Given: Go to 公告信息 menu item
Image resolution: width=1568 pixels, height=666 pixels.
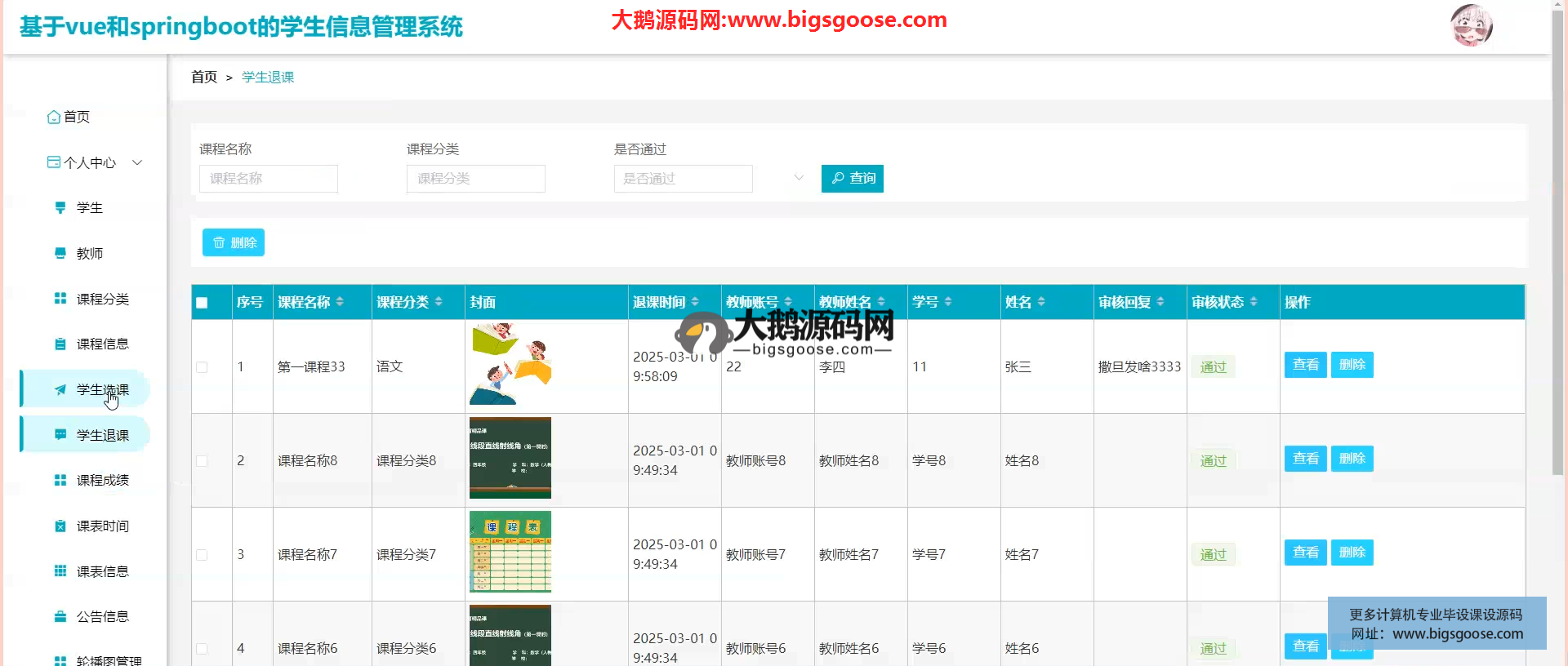Looking at the screenshot, I should click(x=102, y=617).
